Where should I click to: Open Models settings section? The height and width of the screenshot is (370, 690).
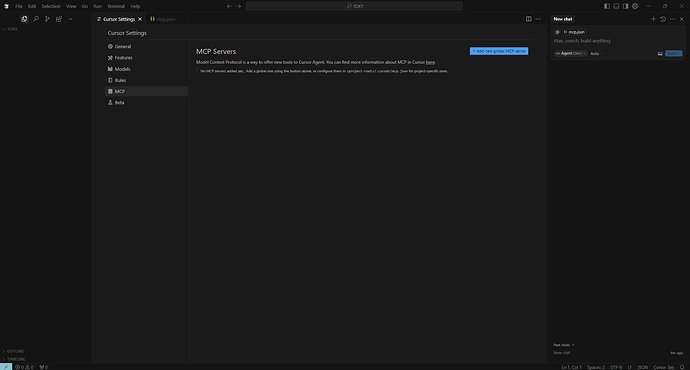click(x=147, y=69)
